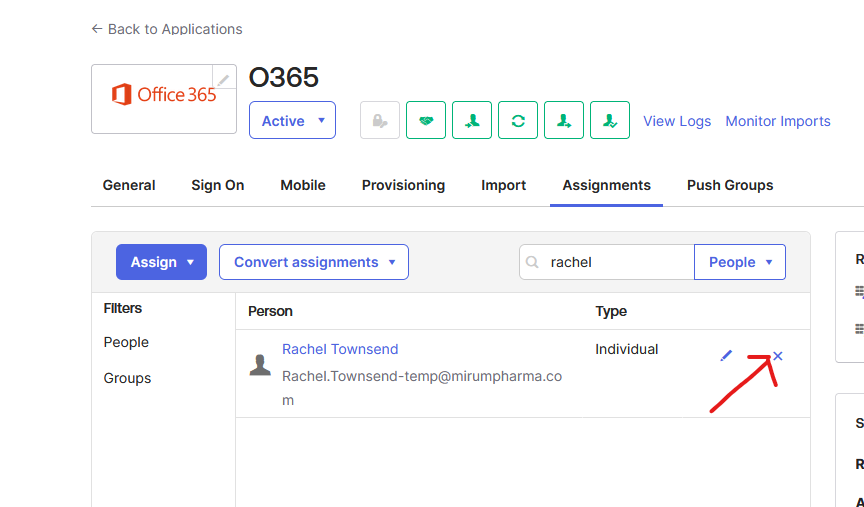864x507 pixels.
Task: Open the Monitor Imports link
Action: (x=778, y=121)
